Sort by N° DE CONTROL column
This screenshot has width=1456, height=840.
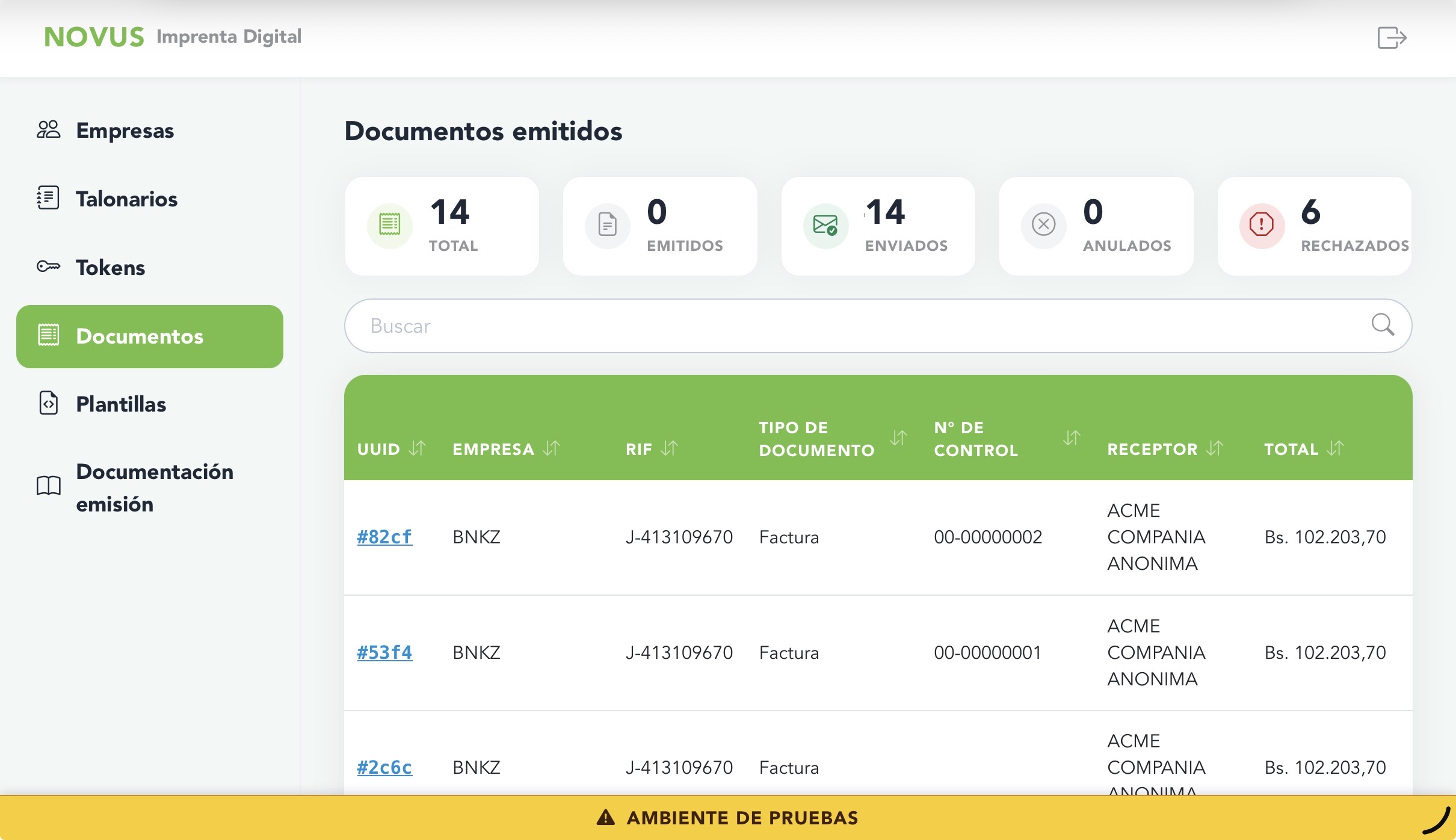[1072, 438]
